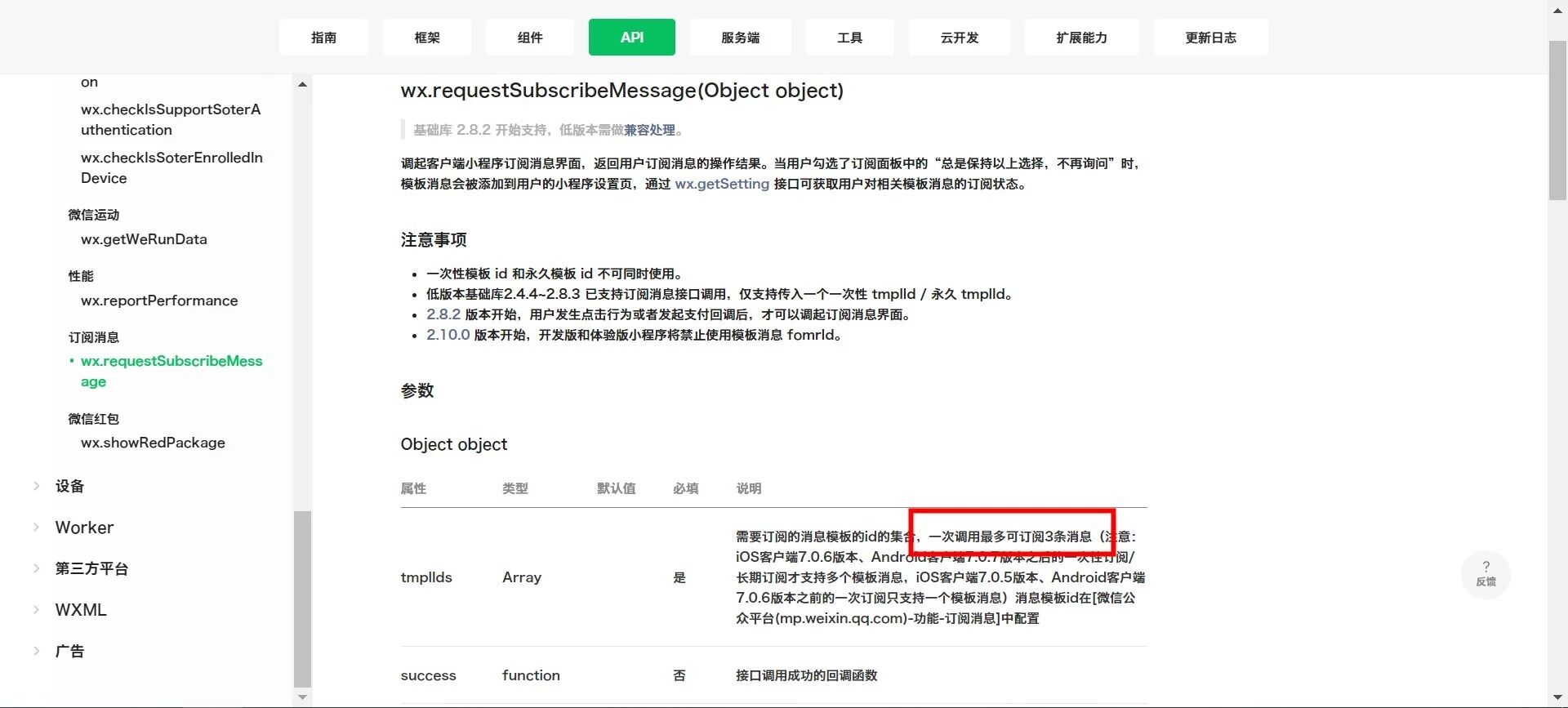
Task: Switch to the 扩展能力 tab
Action: point(1082,38)
